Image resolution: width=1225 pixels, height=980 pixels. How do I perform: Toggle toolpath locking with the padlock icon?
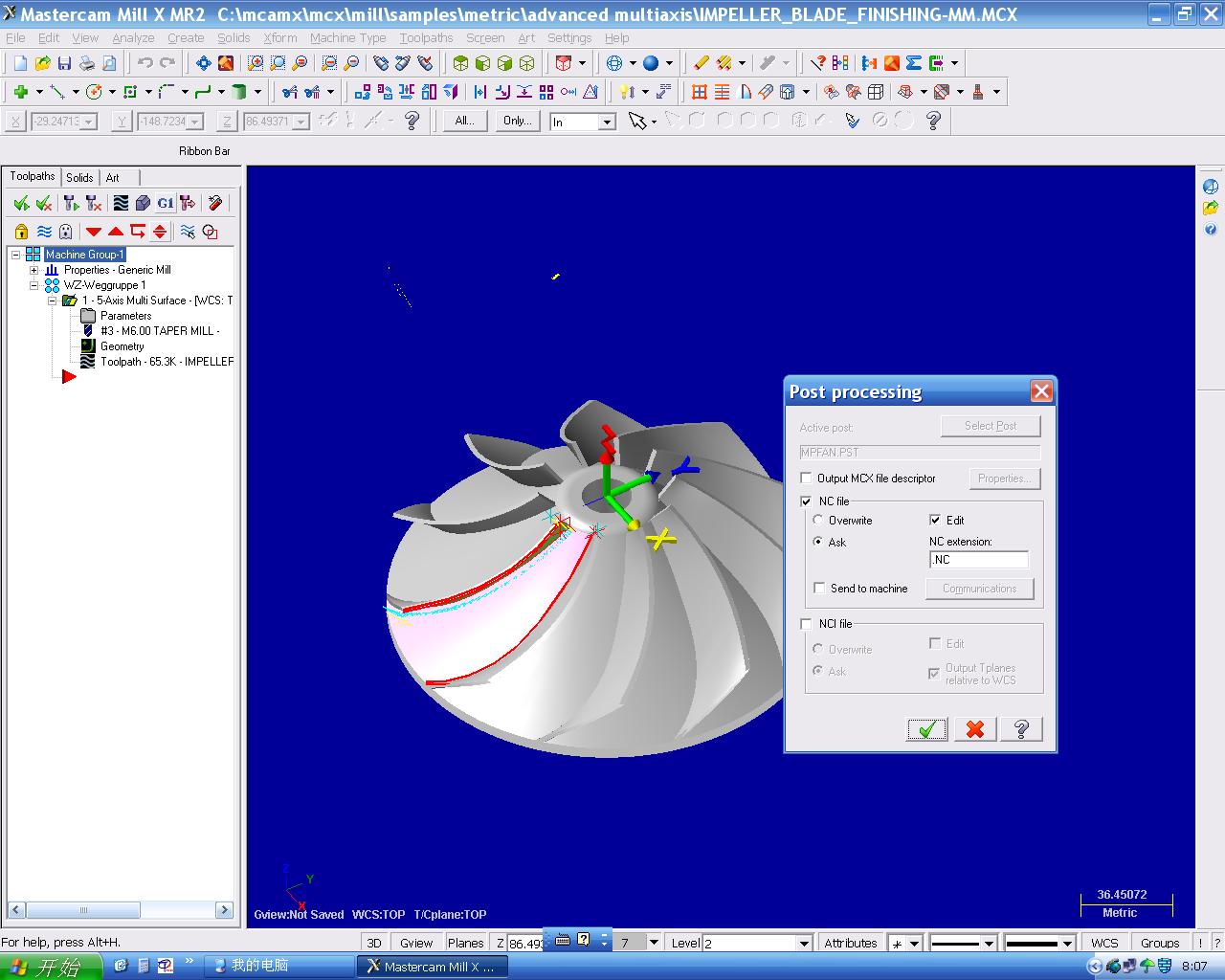(x=21, y=232)
